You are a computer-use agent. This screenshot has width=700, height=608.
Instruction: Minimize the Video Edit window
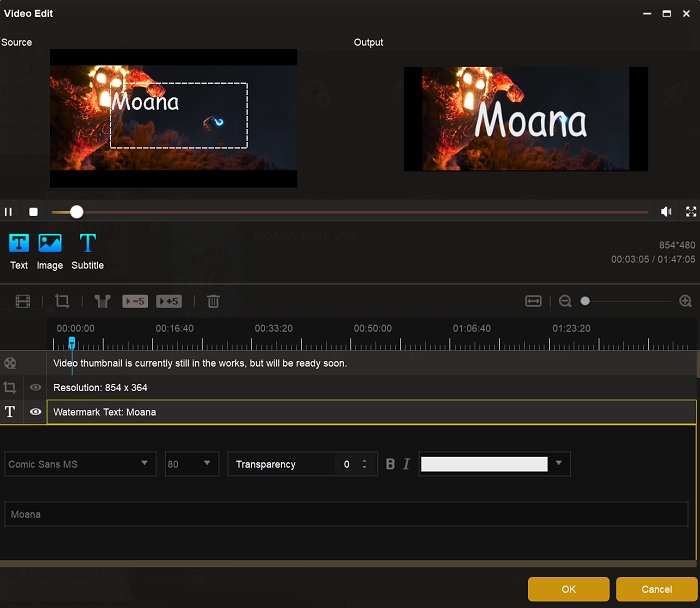point(647,14)
